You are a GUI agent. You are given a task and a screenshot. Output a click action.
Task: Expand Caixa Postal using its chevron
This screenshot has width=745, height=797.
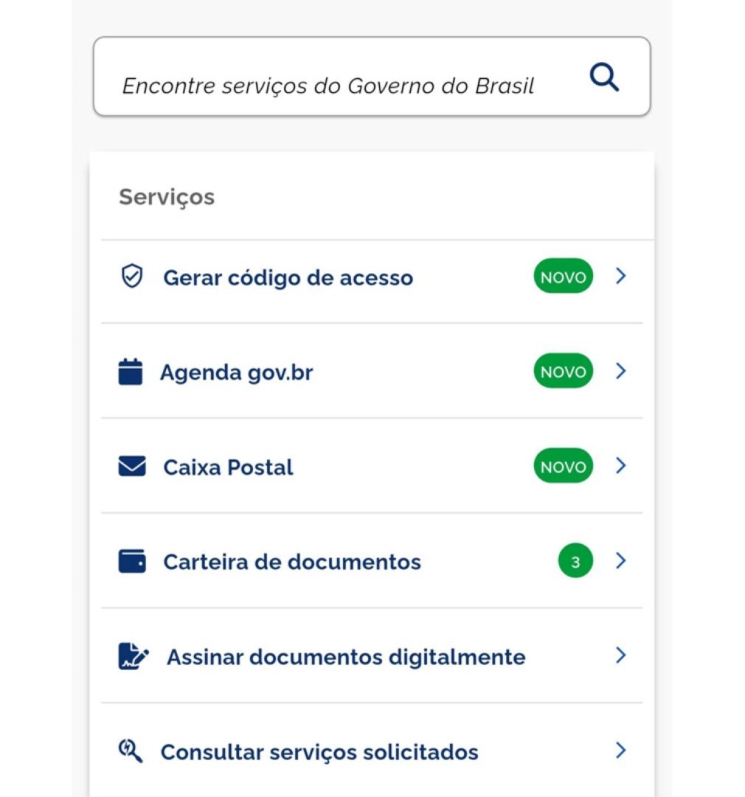click(621, 466)
